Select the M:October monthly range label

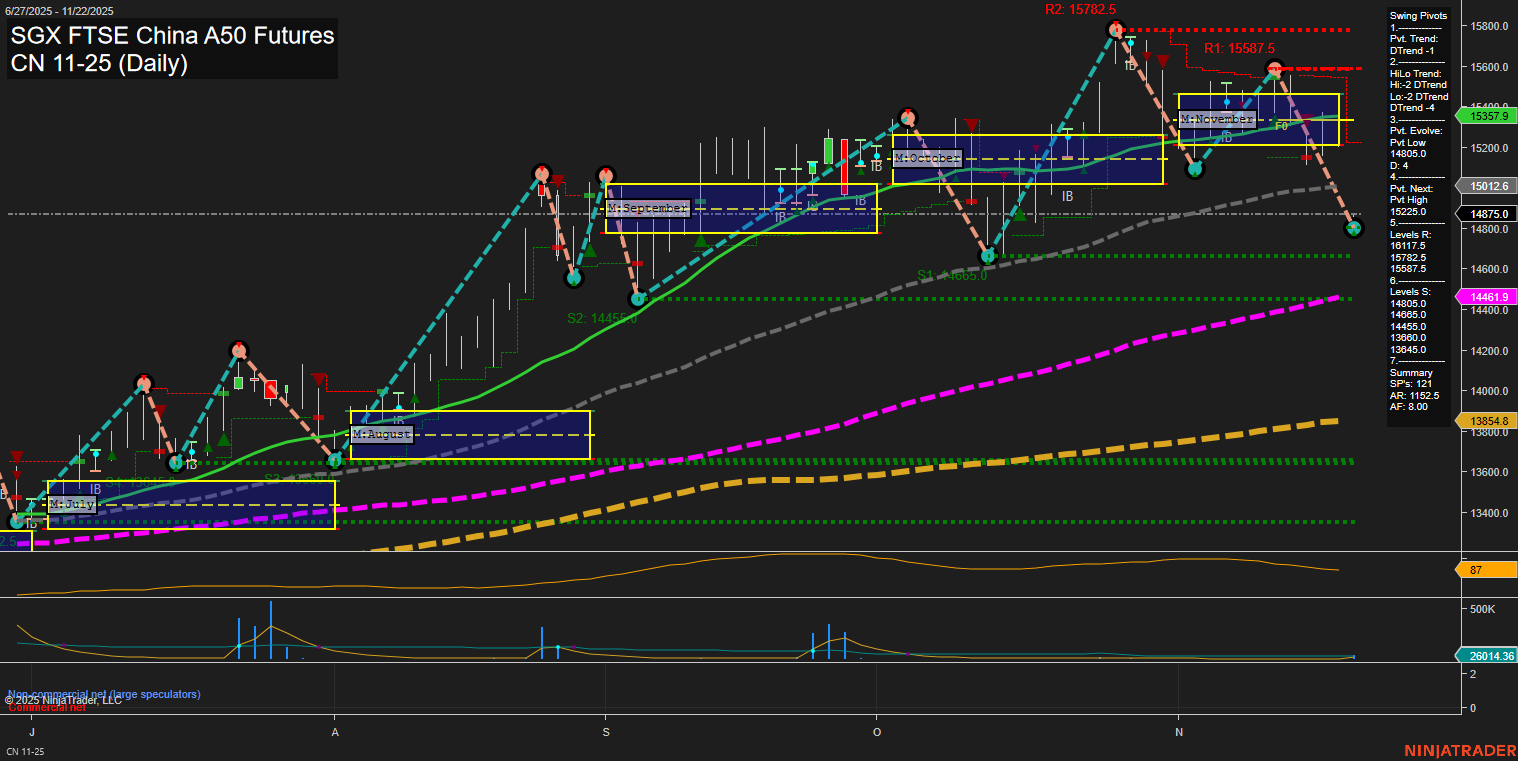927,158
